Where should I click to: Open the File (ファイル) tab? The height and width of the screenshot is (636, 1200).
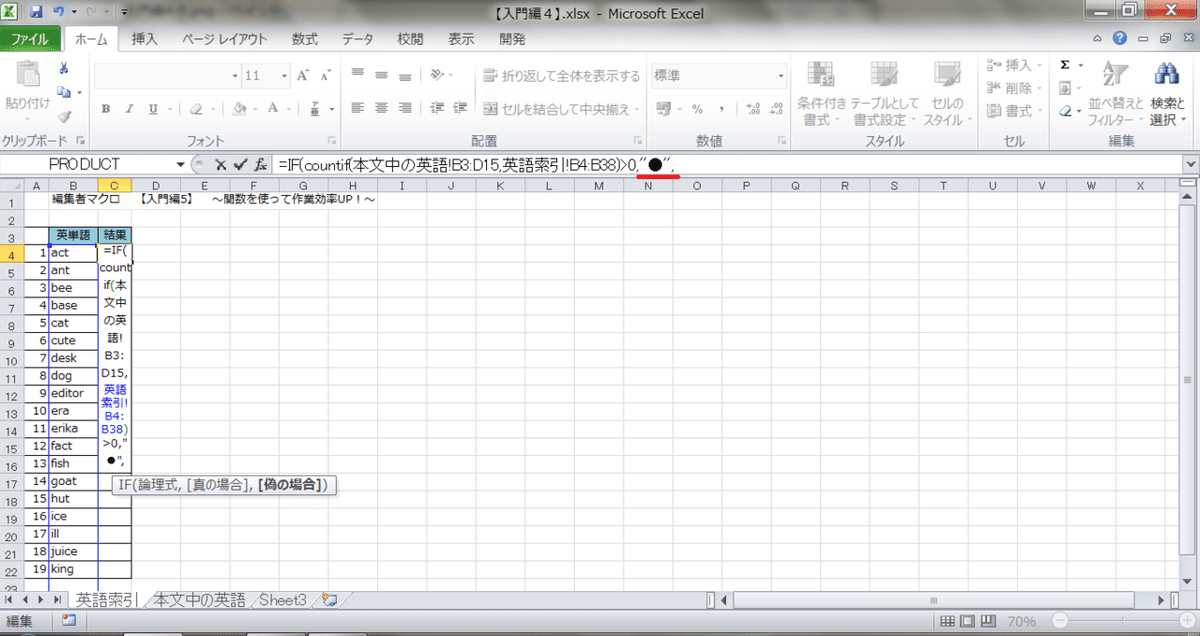30,39
